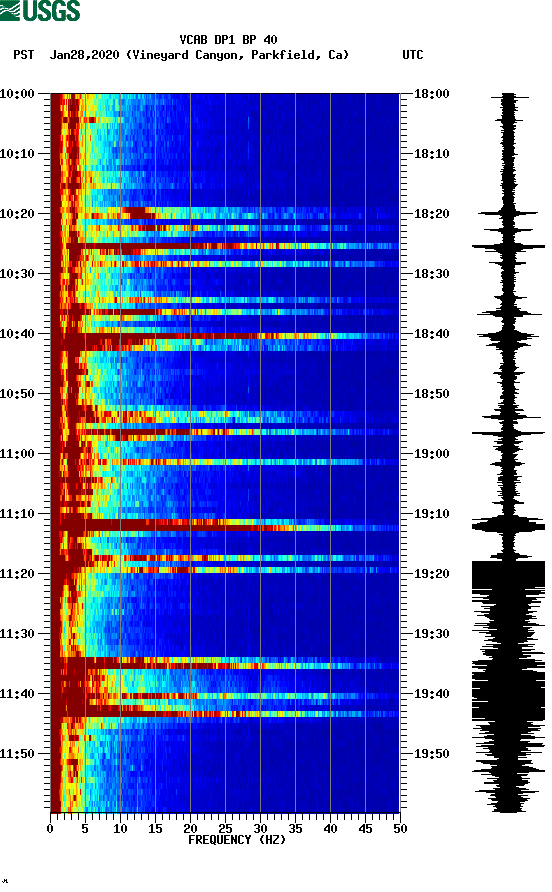Click the 'FREQUENCY (HZ)' axis title
This screenshot has height=892, width=552.
[237, 840]
